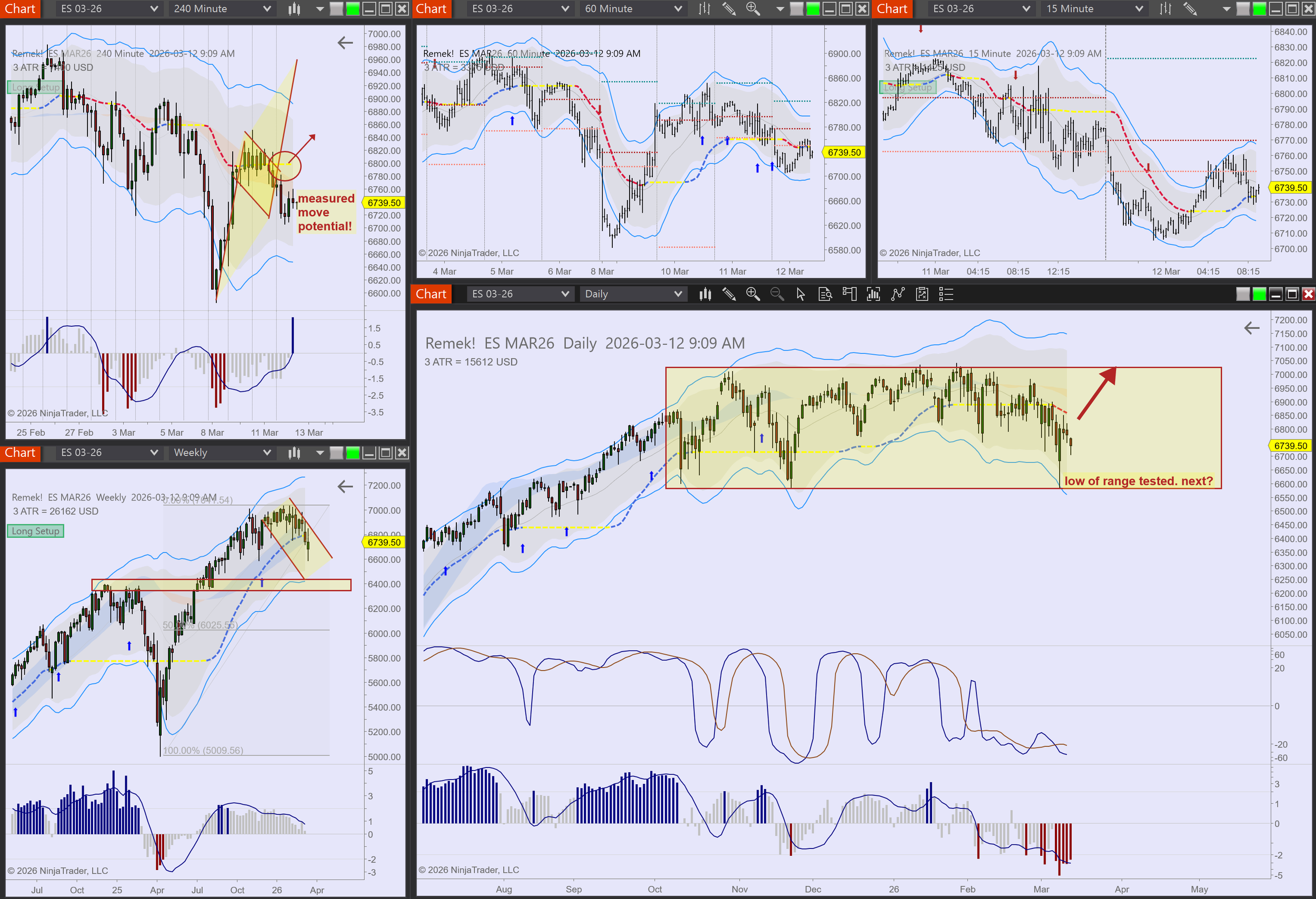Click the Chart tab of 60 Minute window
Image resolution: width=1316 pixels, height=899 pixels.
431,8
